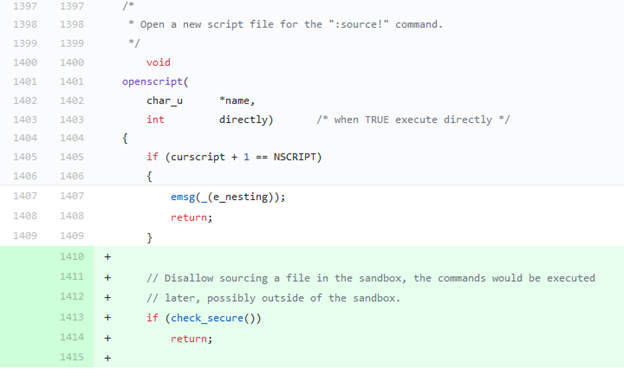Click the char_u type on line 1402

click(x=164, y=101)
